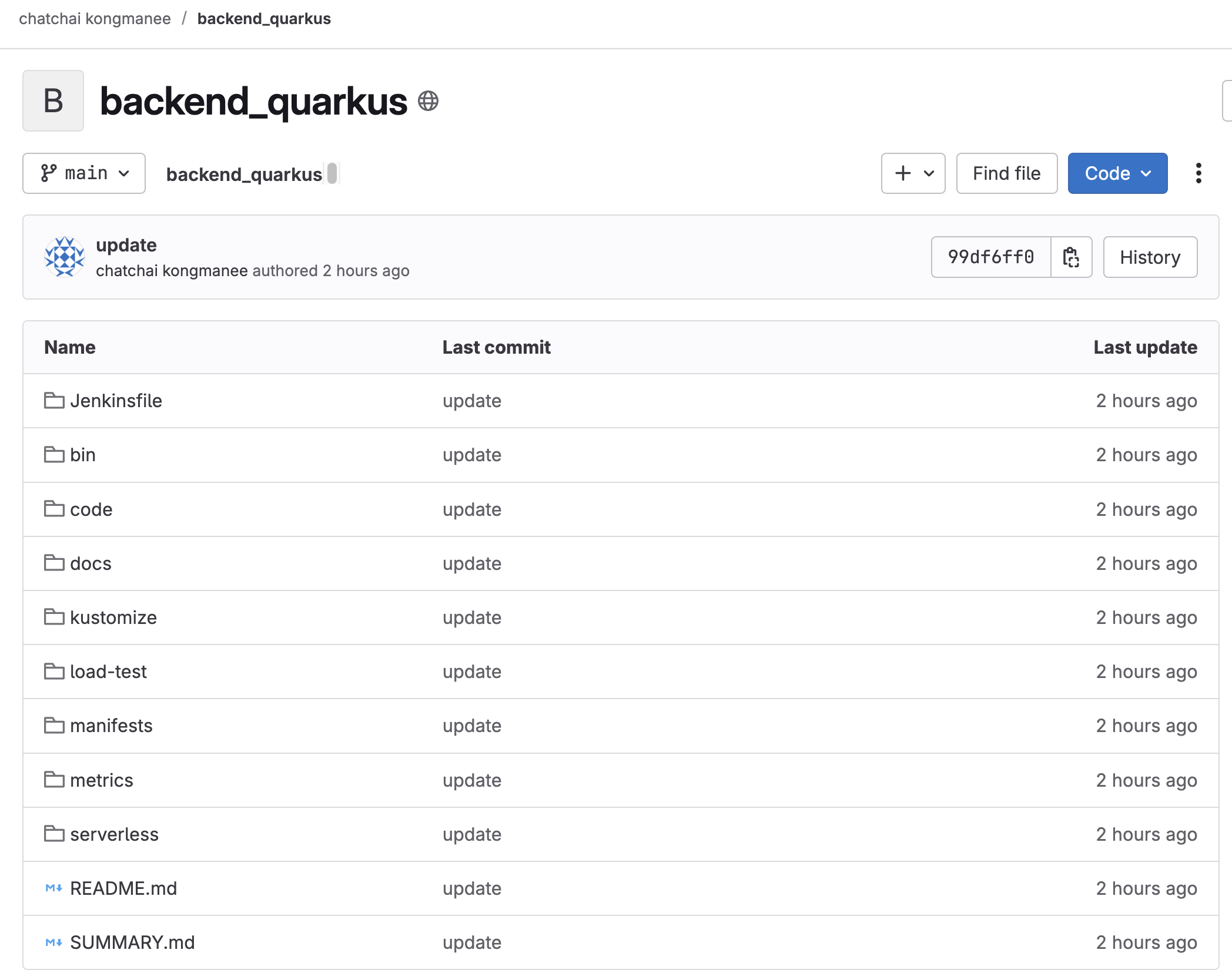Open the README.md file
Image resolution: width=1232 pixels, height=980 pixels.
pyautogui.click(x=123, y=888)
